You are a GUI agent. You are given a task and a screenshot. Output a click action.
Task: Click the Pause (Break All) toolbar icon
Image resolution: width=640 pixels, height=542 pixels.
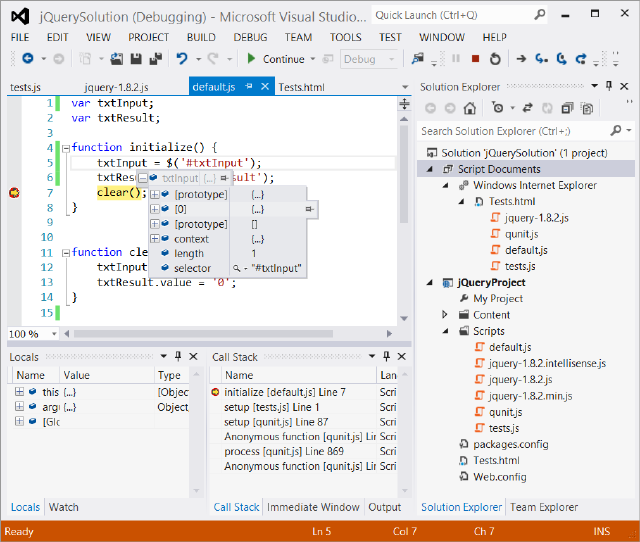click(x=456, y=59)
